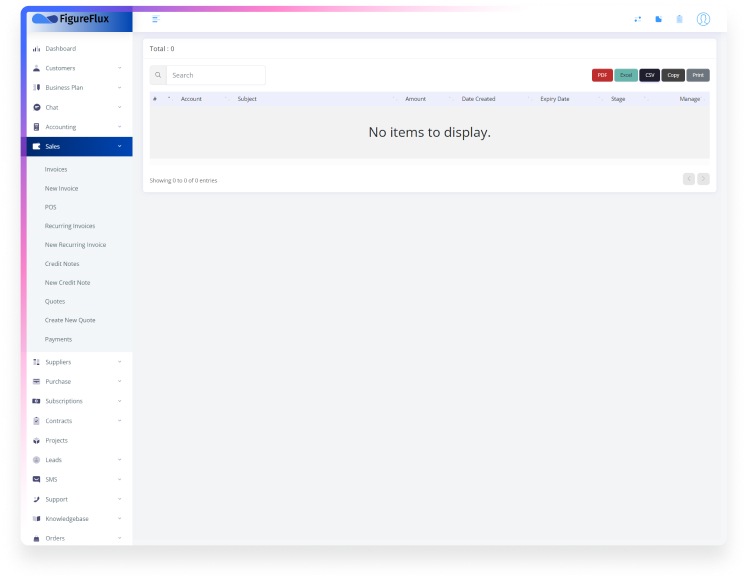Select Create New Quote menu item

pyautogui.click(x=70, y=320)
